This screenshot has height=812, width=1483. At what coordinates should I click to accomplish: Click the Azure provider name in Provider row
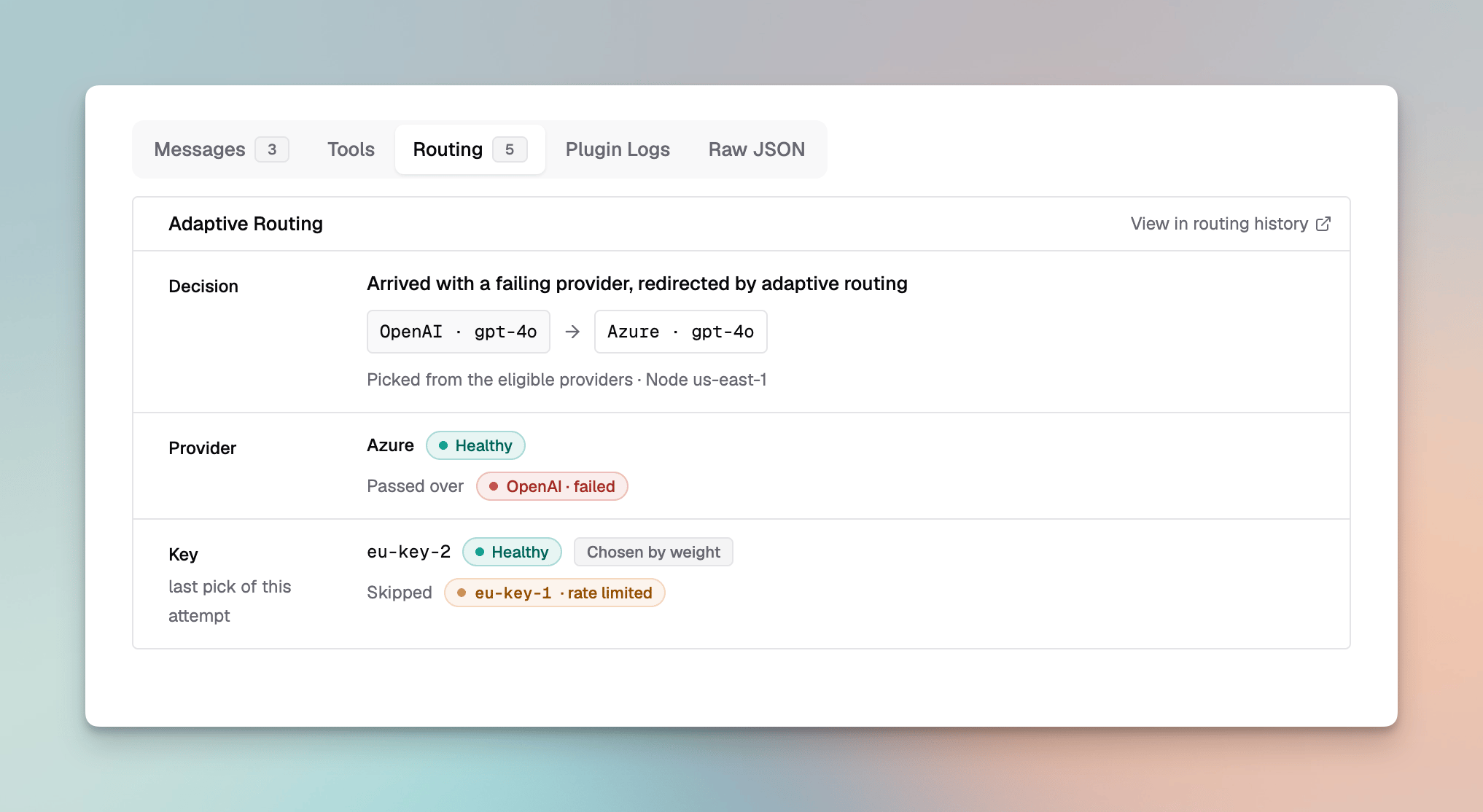pyautogui.click(x=390, y=445)
